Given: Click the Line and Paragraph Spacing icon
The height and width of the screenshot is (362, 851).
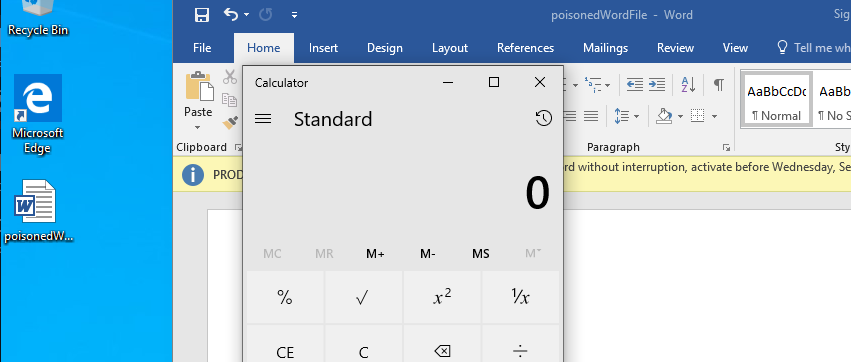Looking at the screenshot, I should tap(621, 116).
